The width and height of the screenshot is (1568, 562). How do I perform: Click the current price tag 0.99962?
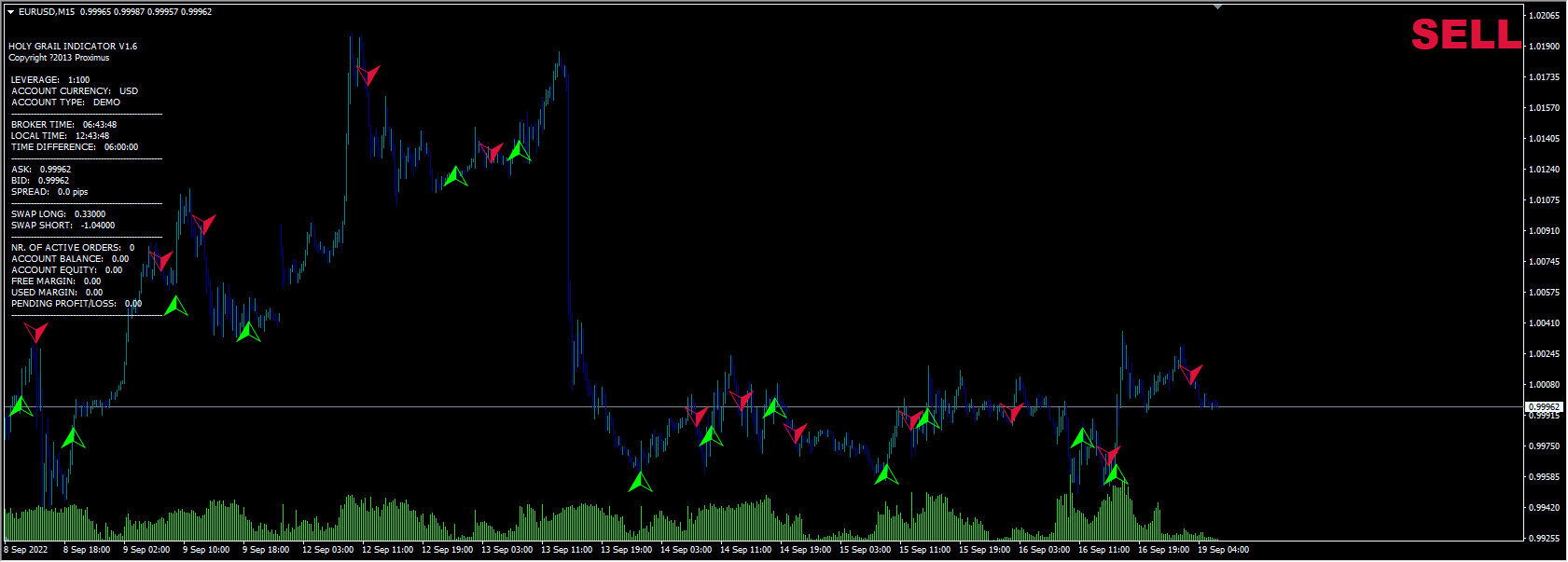pos(1544,407)
